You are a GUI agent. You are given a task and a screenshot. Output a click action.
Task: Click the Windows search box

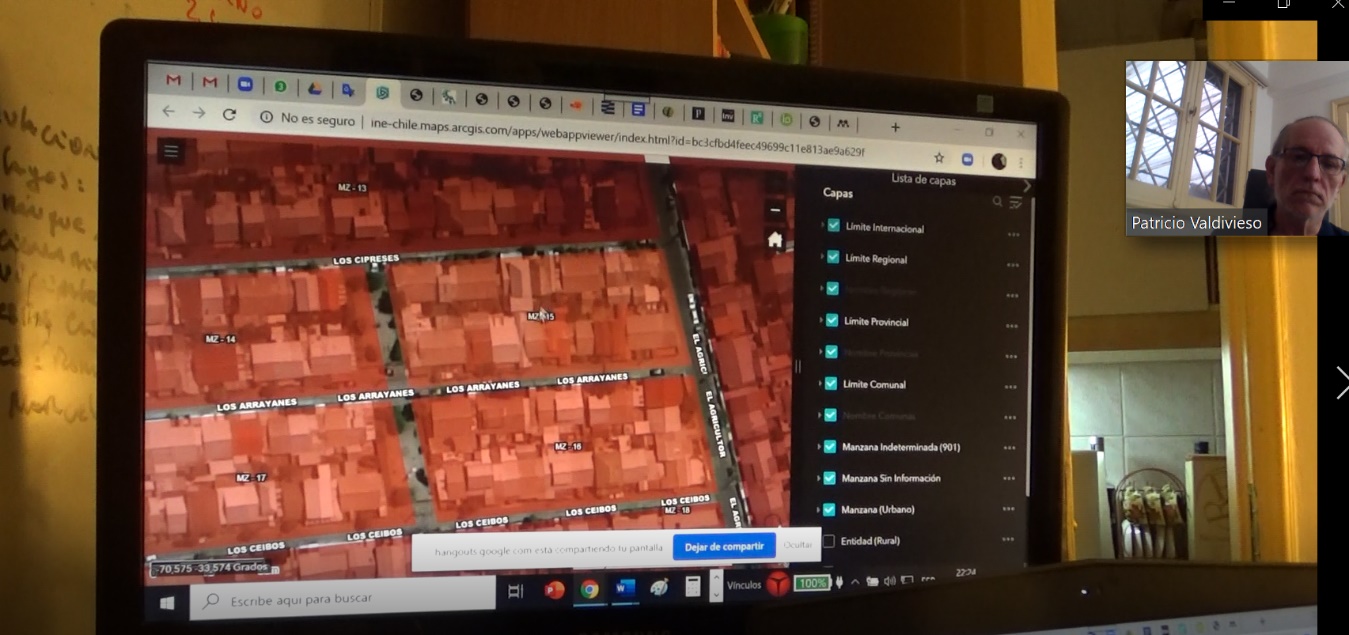tap(343, 598)
